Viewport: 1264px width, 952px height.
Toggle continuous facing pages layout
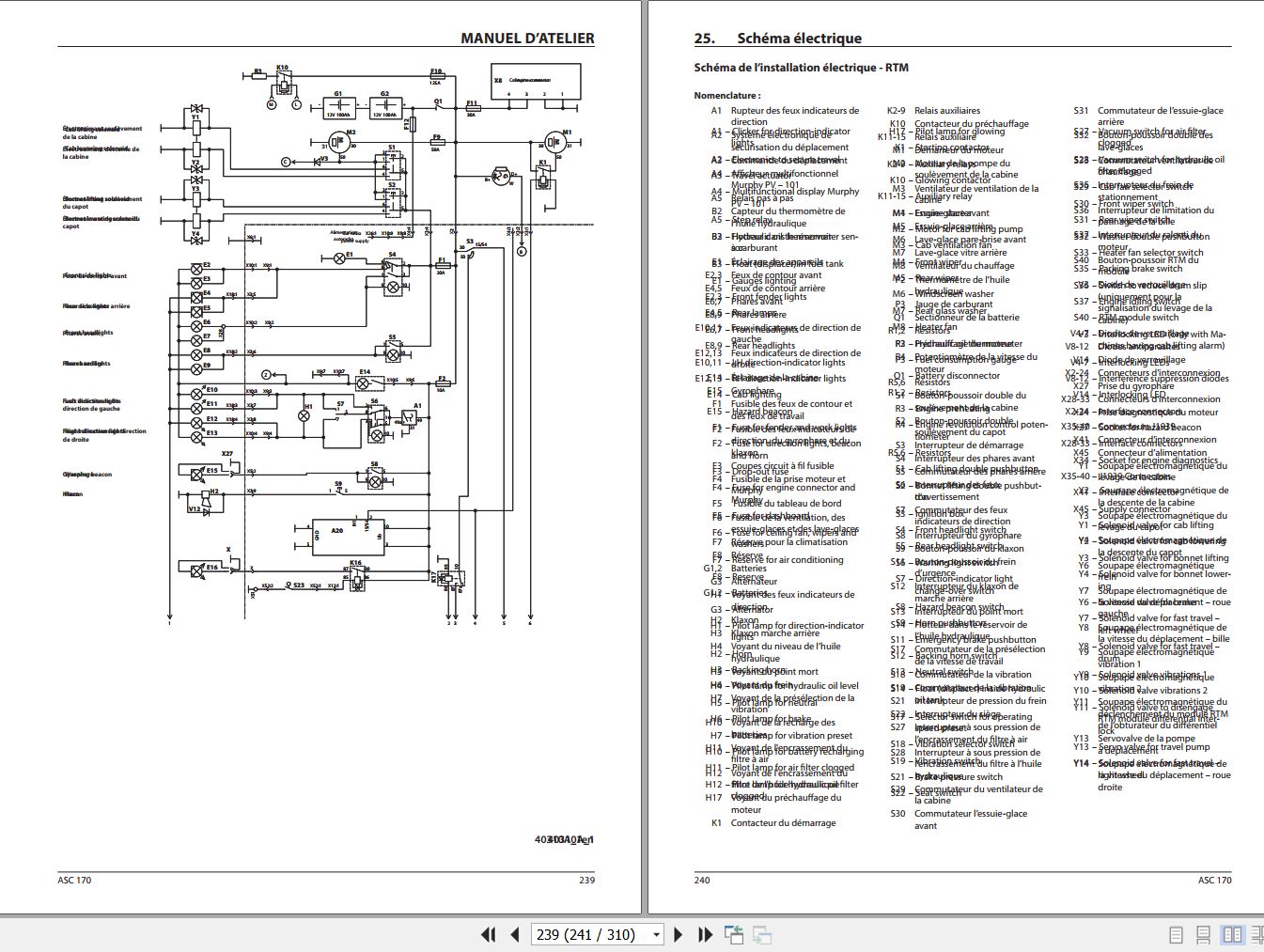coord(1259,935)
